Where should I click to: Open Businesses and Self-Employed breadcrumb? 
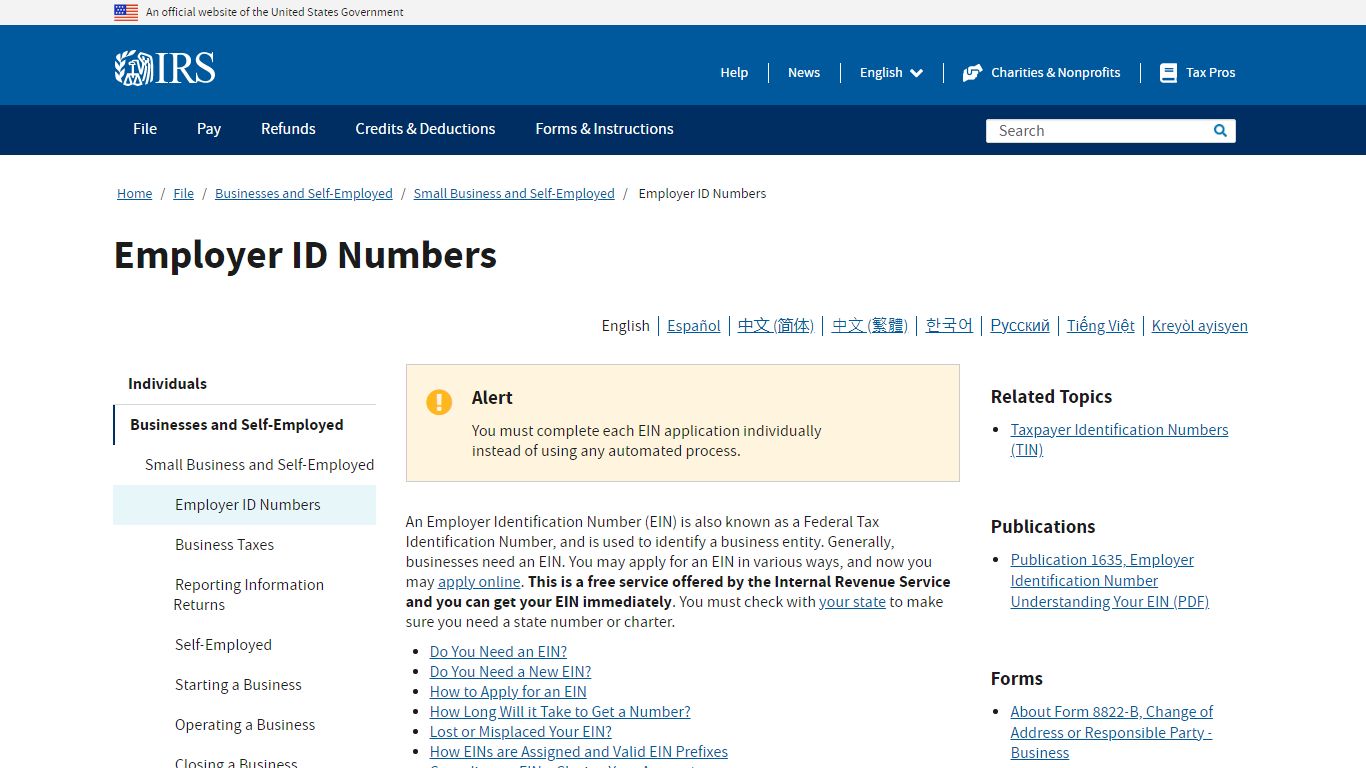point(304,194)
